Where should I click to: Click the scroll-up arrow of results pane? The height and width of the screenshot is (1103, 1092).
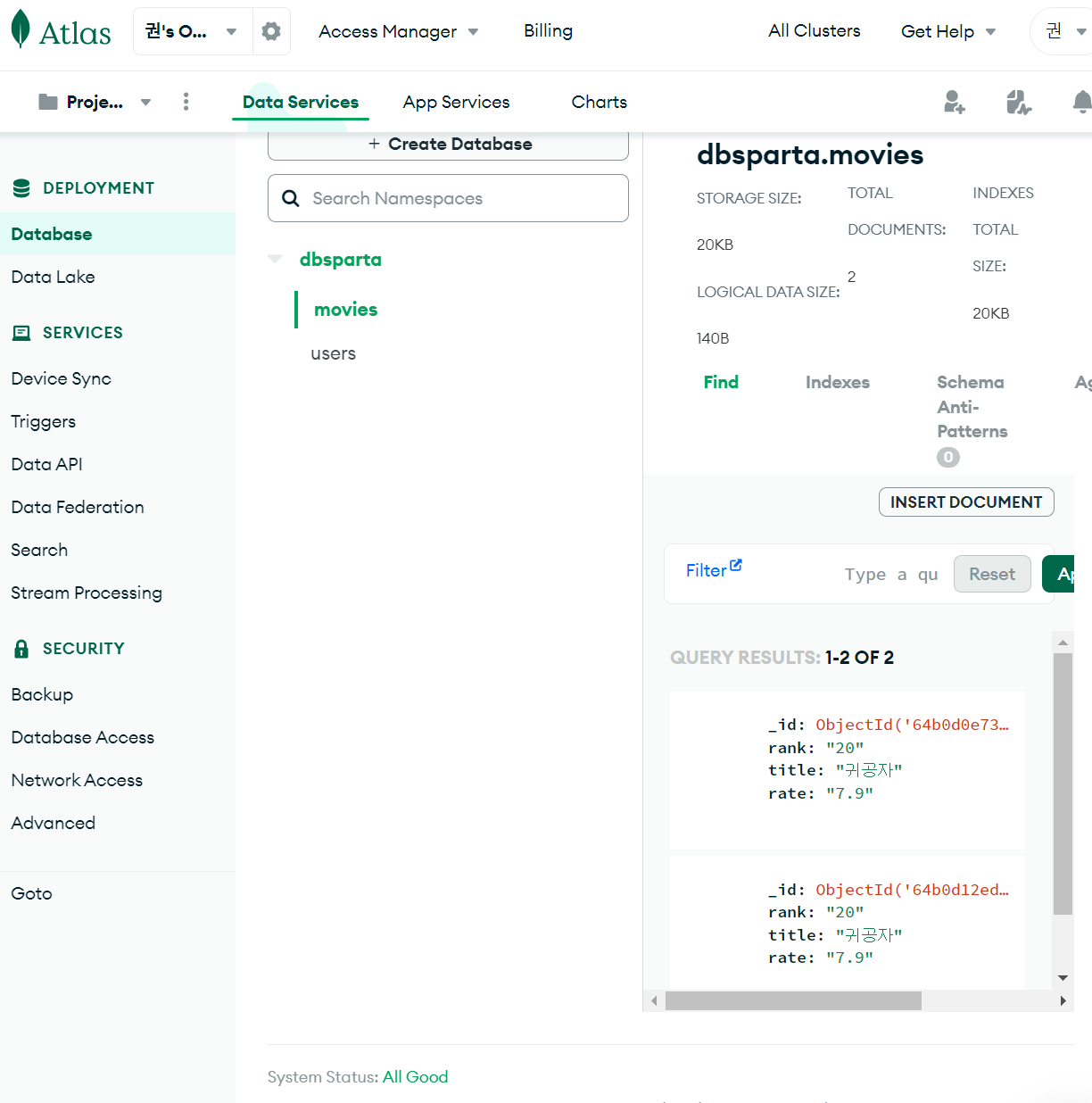[1063, 642]
